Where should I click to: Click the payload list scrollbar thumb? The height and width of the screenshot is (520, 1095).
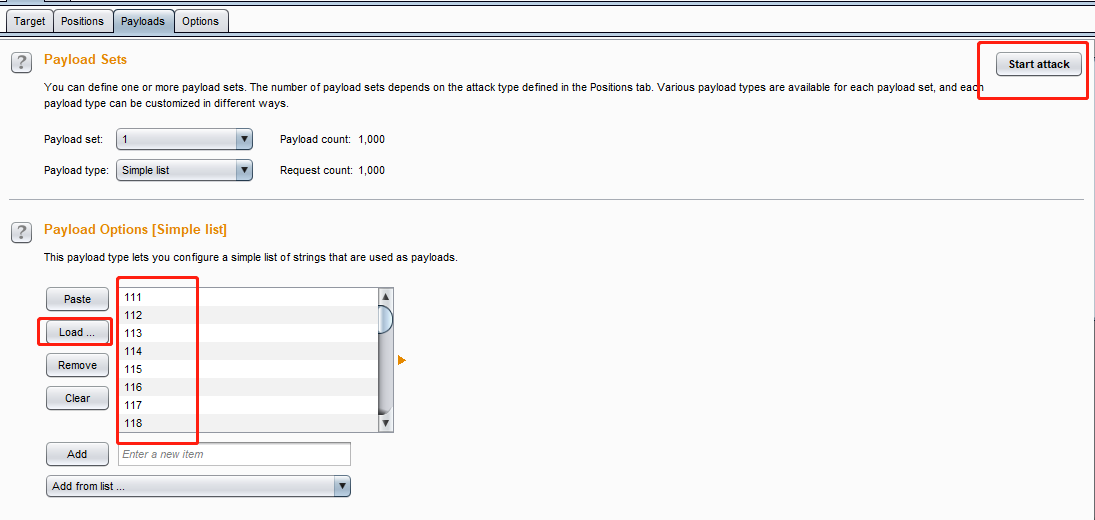[x=385, y=319]
